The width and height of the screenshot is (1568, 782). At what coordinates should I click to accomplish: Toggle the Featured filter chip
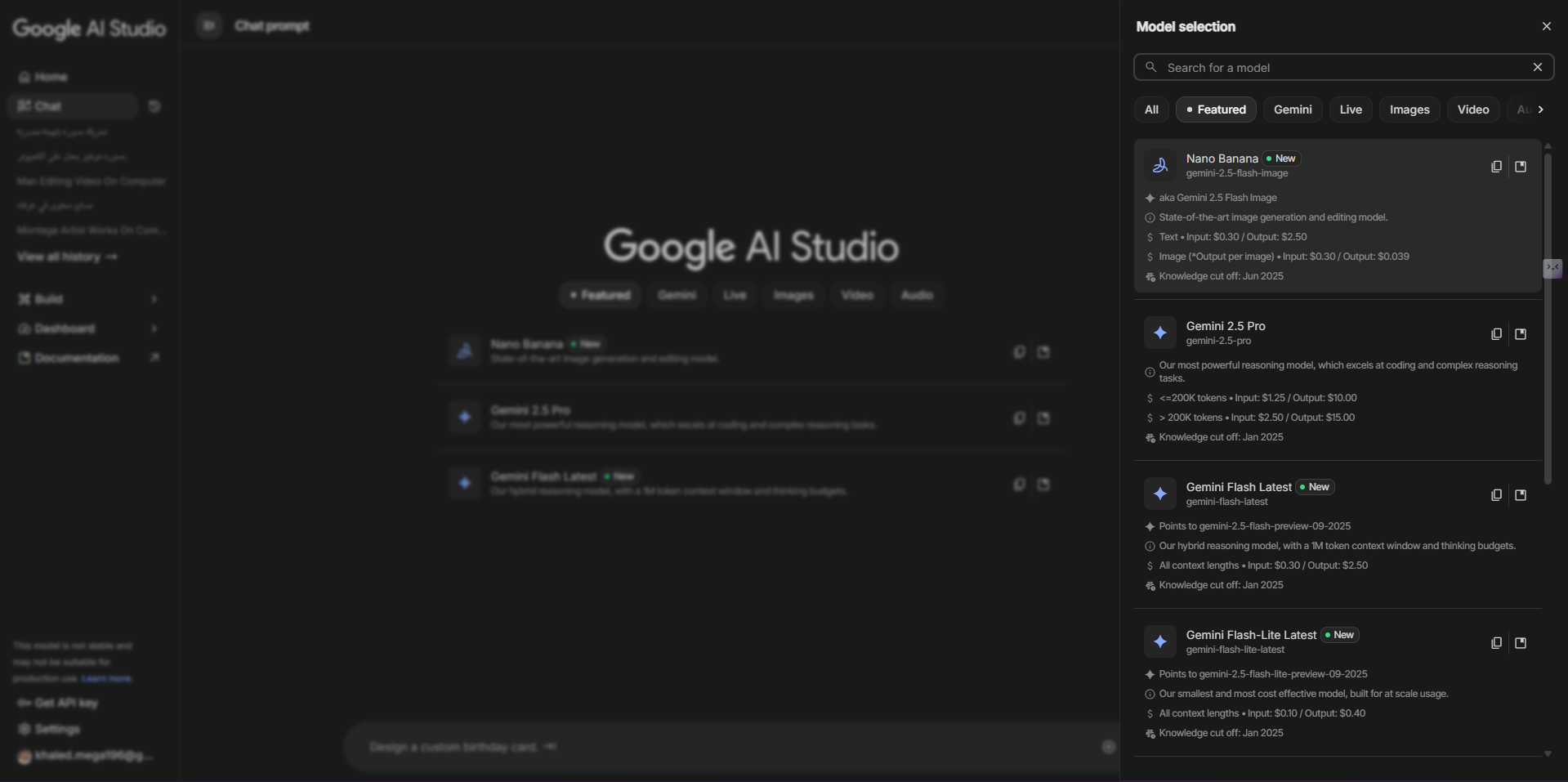[1216, 109]
